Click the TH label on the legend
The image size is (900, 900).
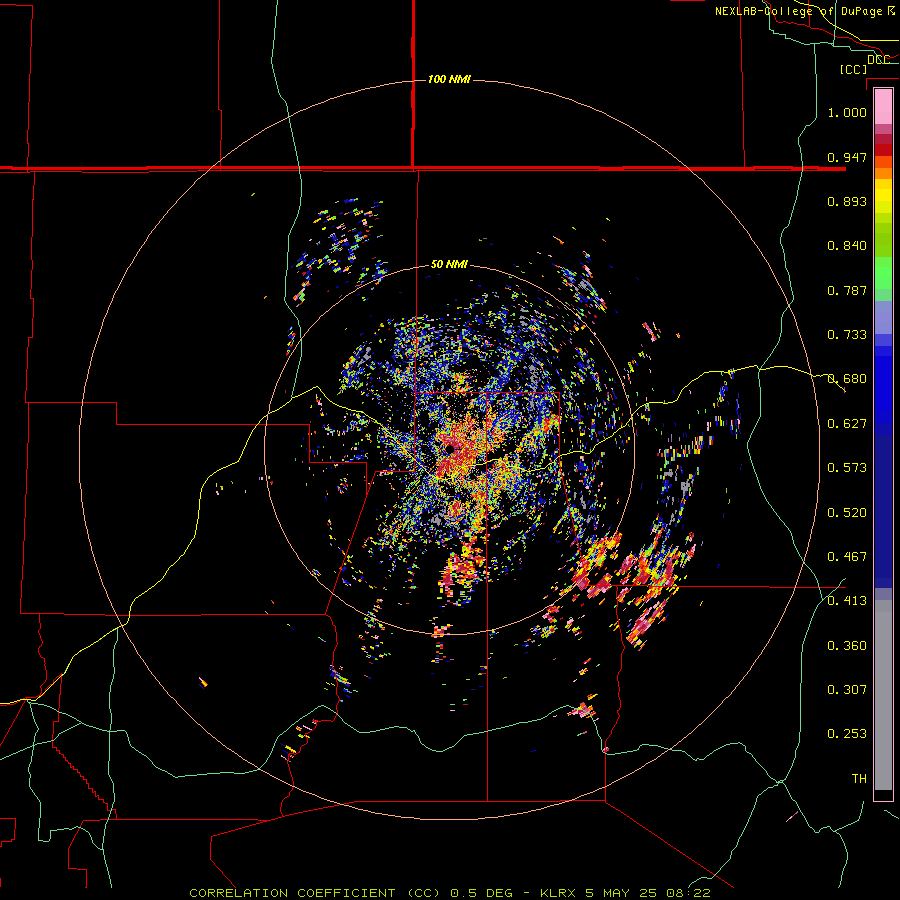859,779
